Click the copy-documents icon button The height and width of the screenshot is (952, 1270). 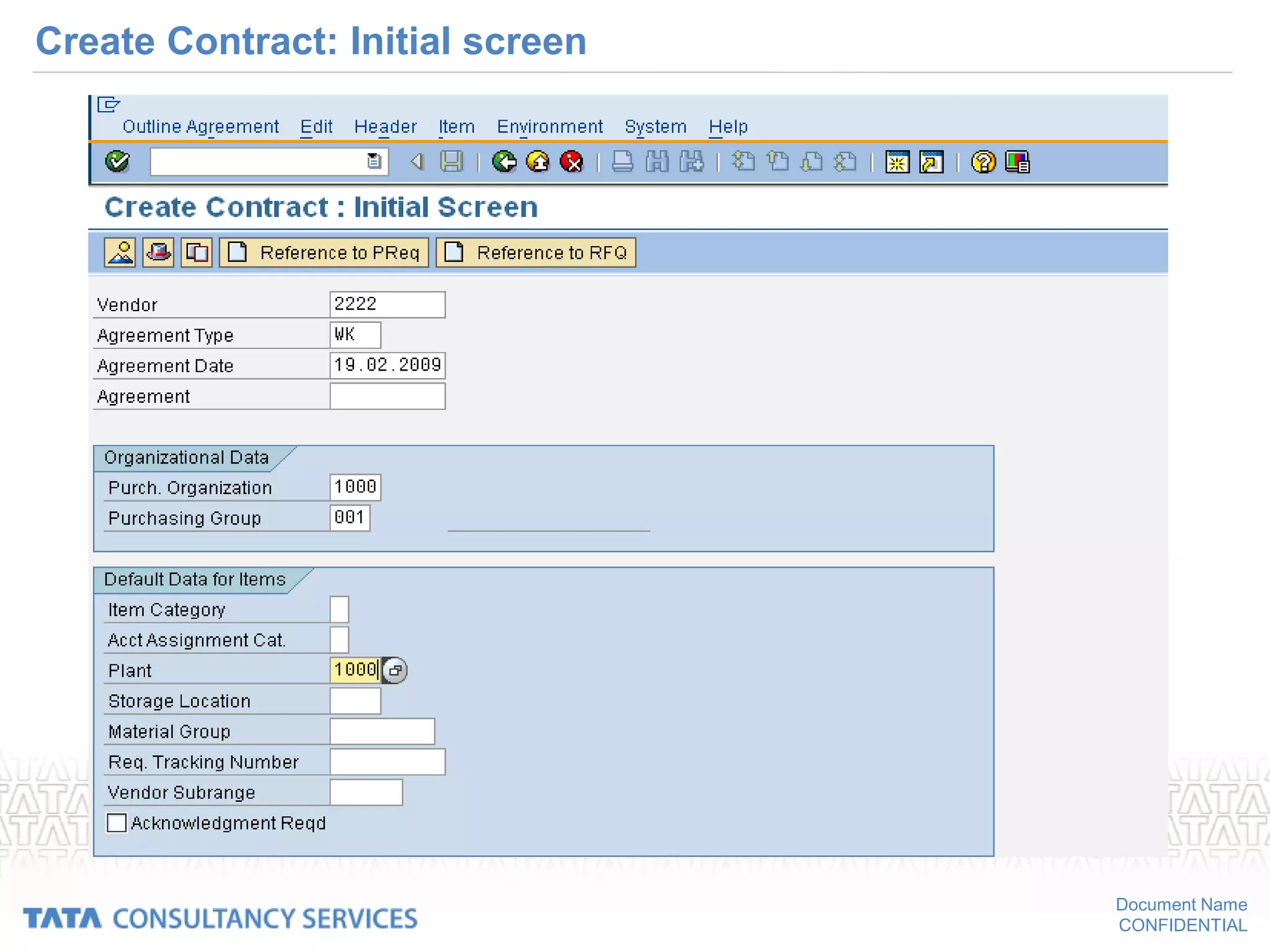click(197, 252)
